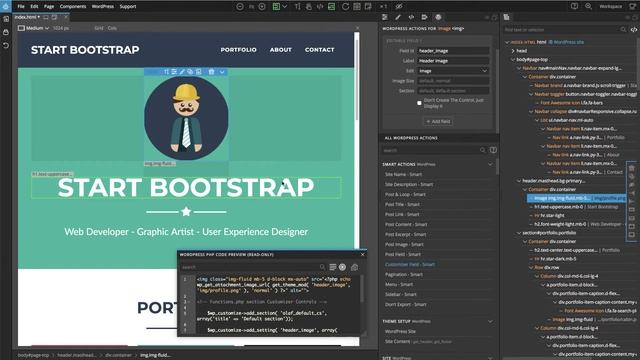Collapse the Smart Actions section
The height and width of the screenshot is (360, 640).
coord(490,164)
